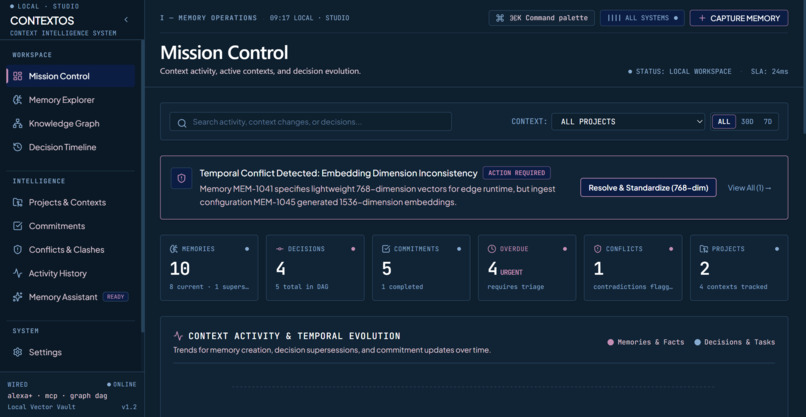Open the ALL PROJECTS context dropdown
This screenshot has height=417, width=806.
[x=628, y=122]
